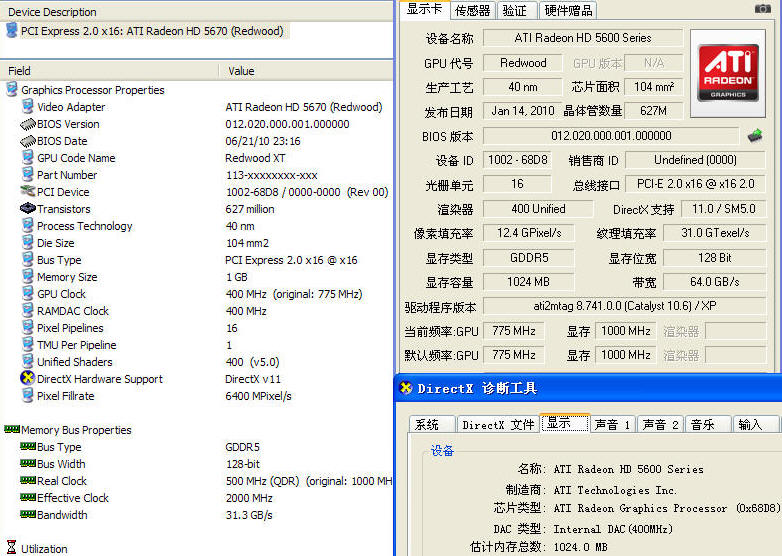
Task: Click the Part Number row icon
Action: [x=27, y=175]
